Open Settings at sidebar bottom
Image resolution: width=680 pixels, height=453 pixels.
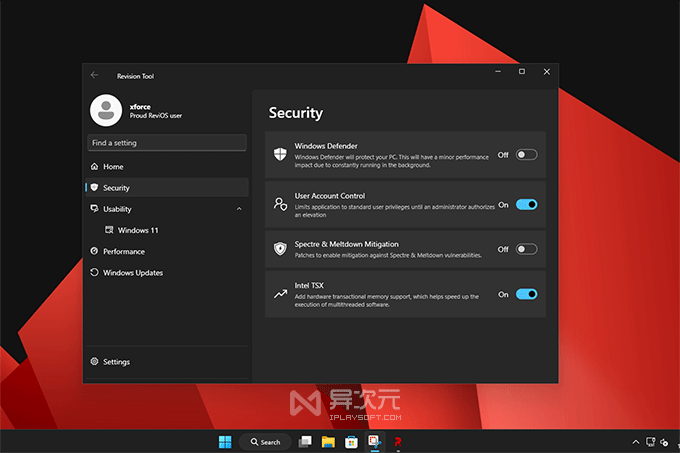click(x=116, y=361)
